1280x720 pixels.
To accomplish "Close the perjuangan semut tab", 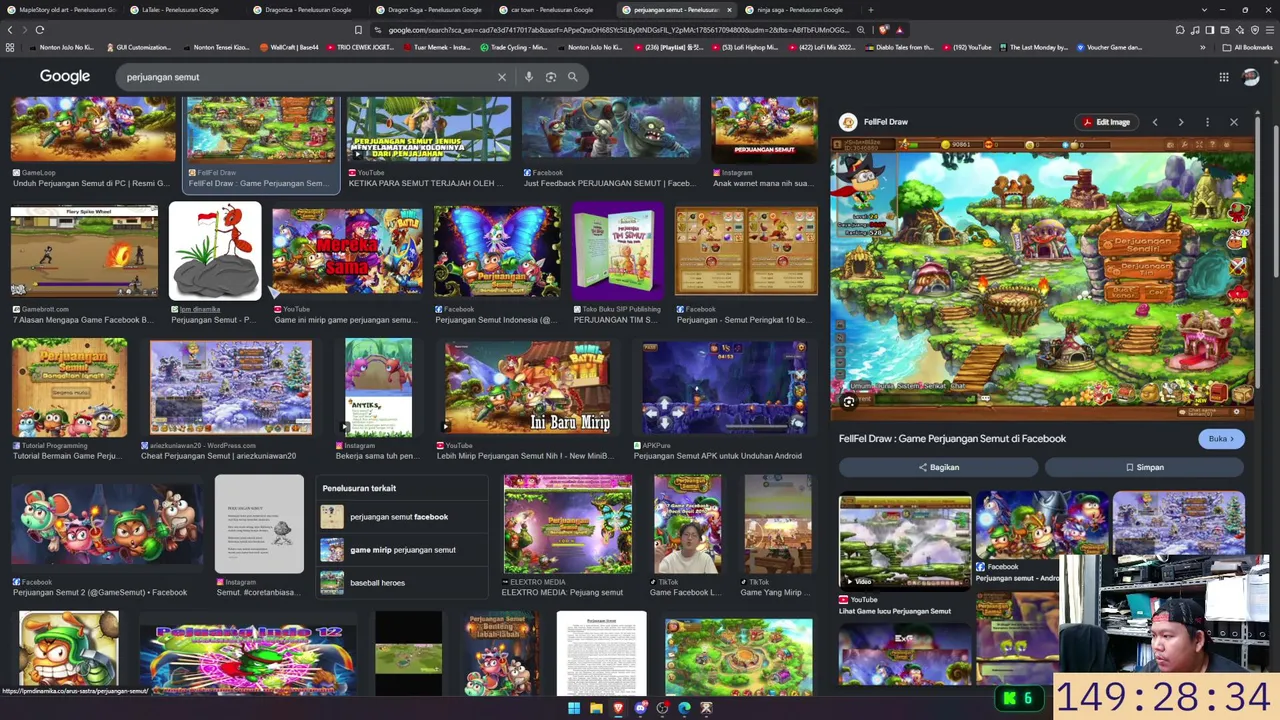I will (x=729, y=10).
